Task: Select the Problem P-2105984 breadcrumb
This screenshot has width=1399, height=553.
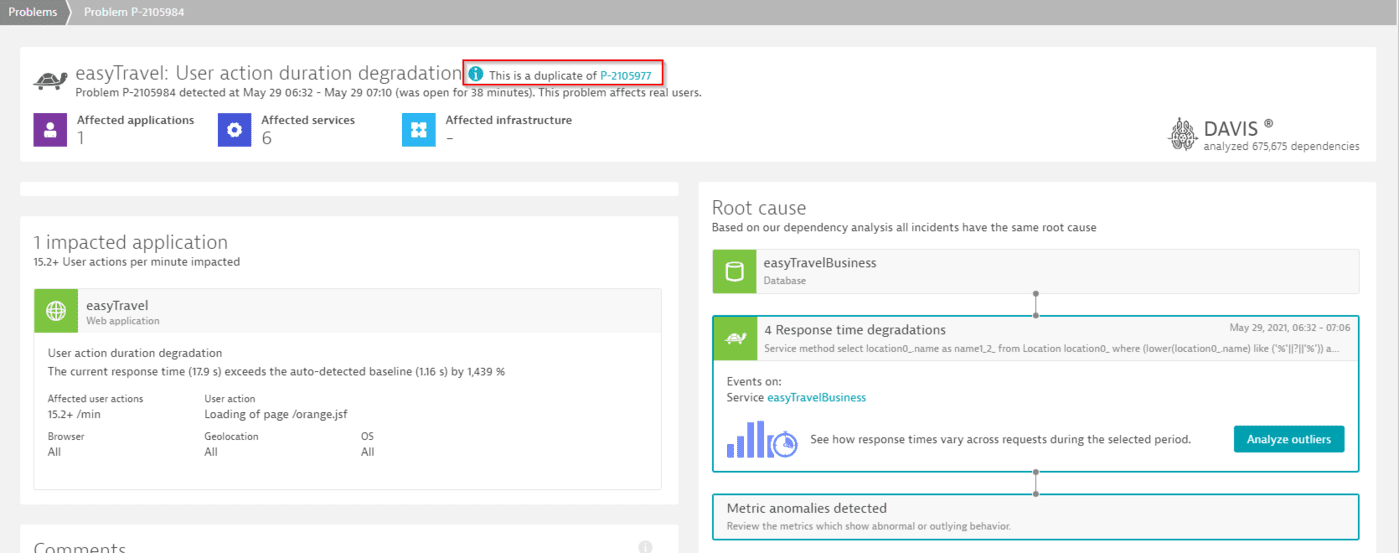Action: coord(133,12)
